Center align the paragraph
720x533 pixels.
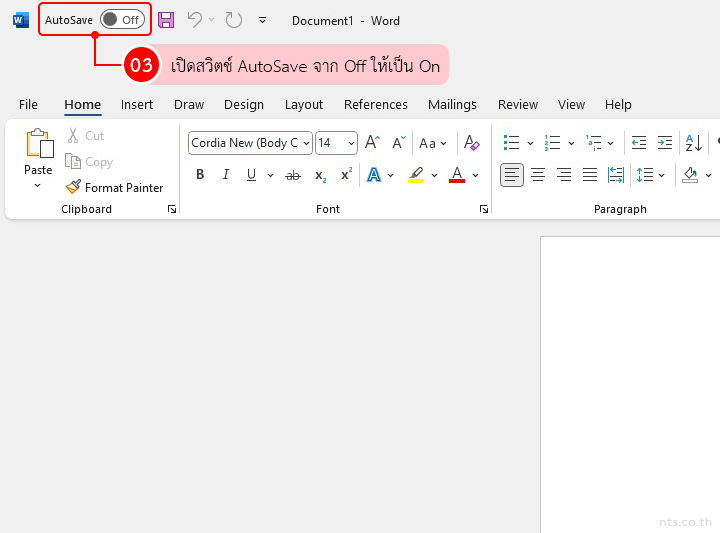pyautogui.click(x=538, y=175)
